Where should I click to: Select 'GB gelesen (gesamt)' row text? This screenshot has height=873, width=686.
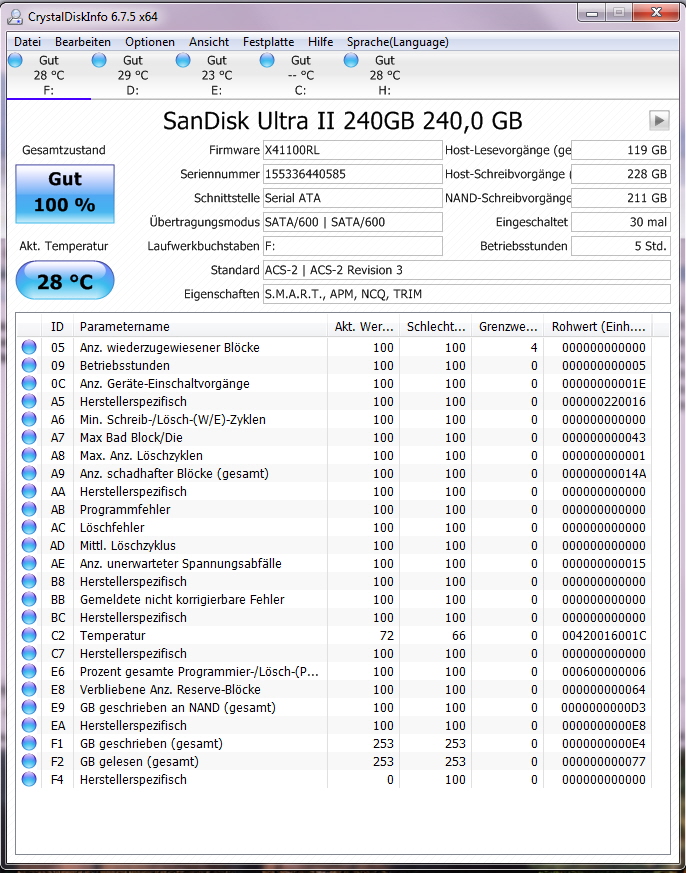(139, 761)
